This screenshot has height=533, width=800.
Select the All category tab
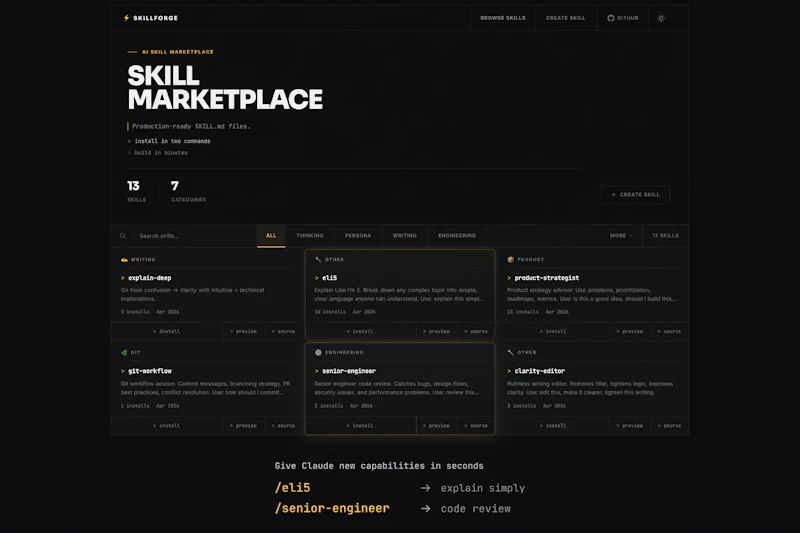[x=271, y=236]
